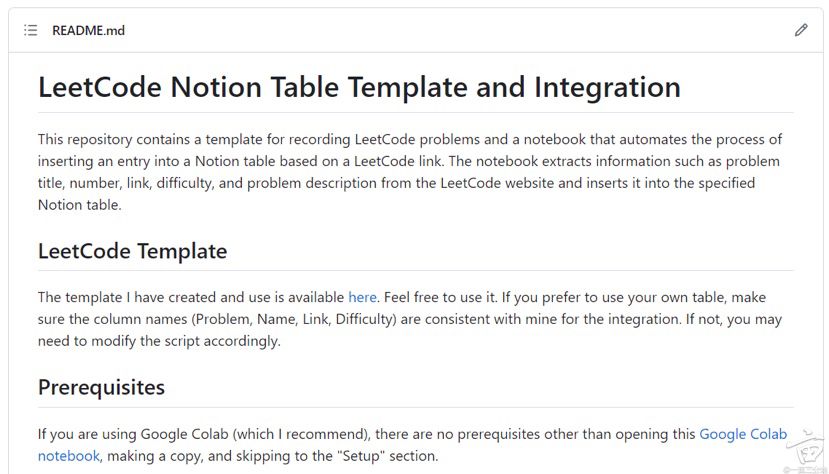Viewport: 829px width, 474px height.
Task: Open the README outline list icon
Action: point(31,31)
